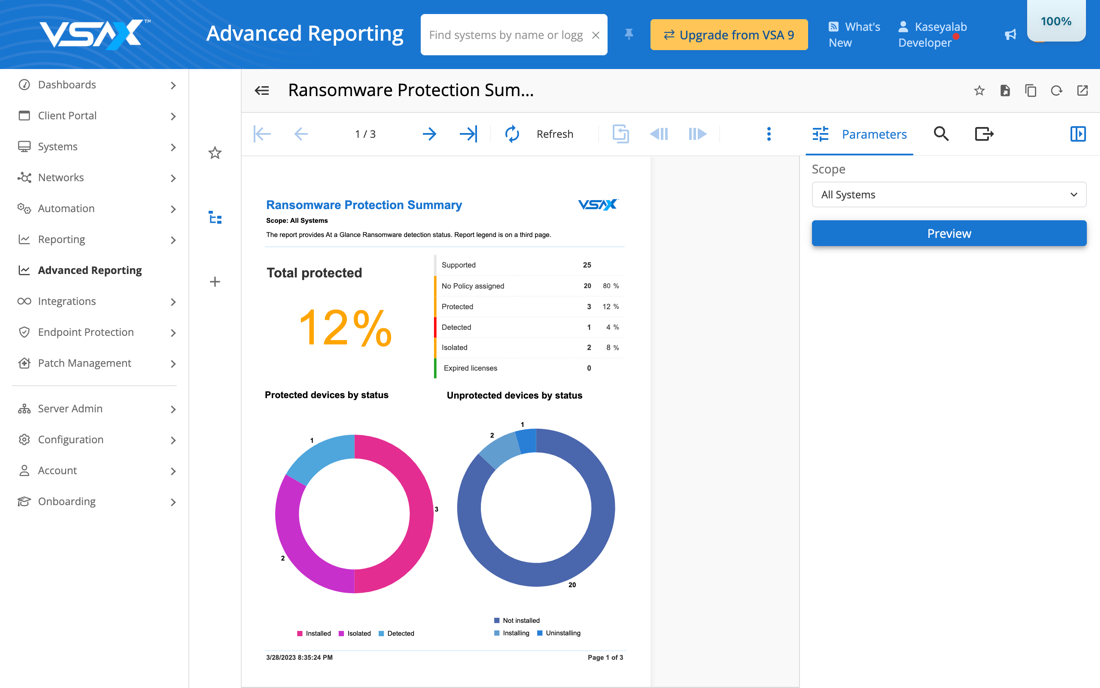The width and height of the screenshot is (1100, 688).
Task: Open the Scope dropdown showing All Systems
Action: coord(949,195)
